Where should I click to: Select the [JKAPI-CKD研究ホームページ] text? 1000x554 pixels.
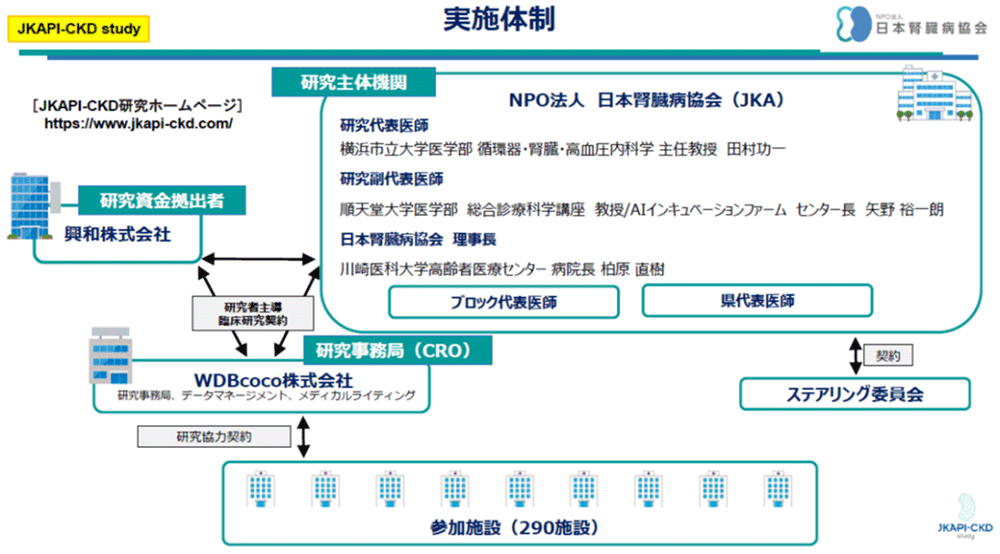[x=138, y=106]
